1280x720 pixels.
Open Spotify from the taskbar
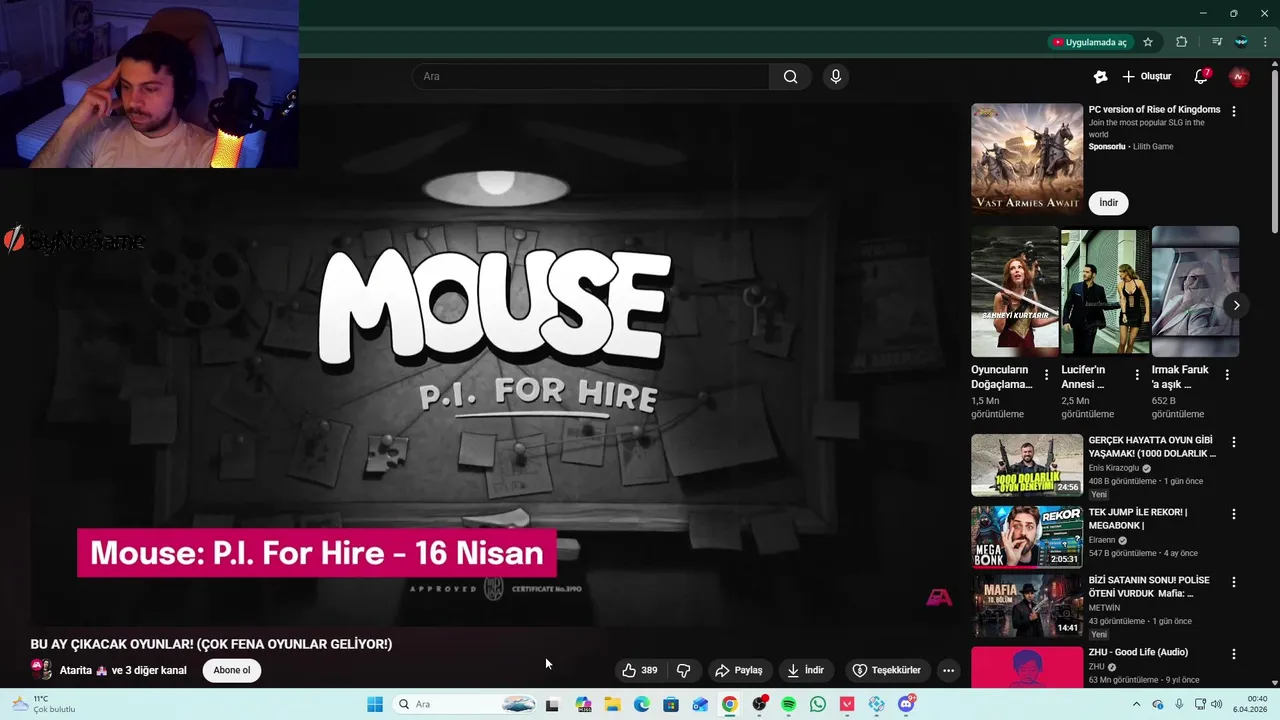[788, 704]
